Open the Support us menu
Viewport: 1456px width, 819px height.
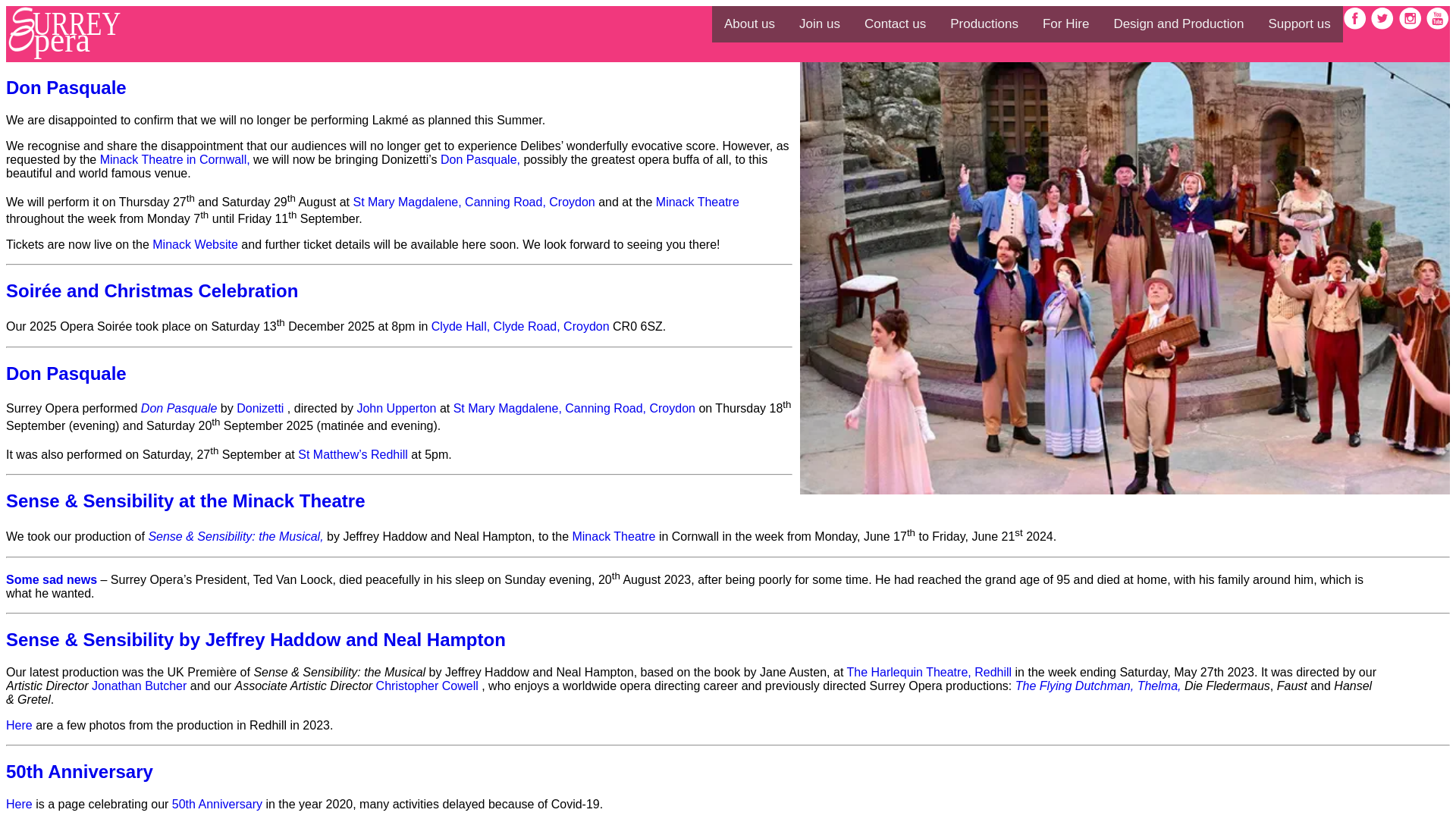click(x=1299, y=24)
